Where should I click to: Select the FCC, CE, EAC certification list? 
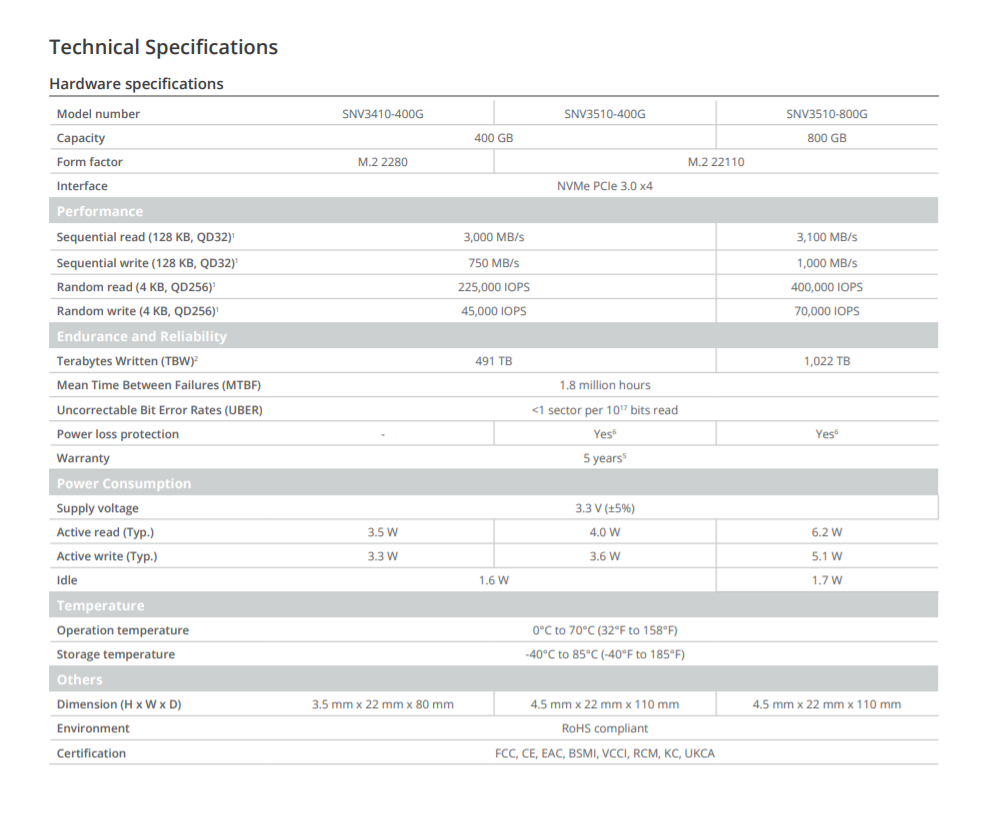(x=604, y=753)
